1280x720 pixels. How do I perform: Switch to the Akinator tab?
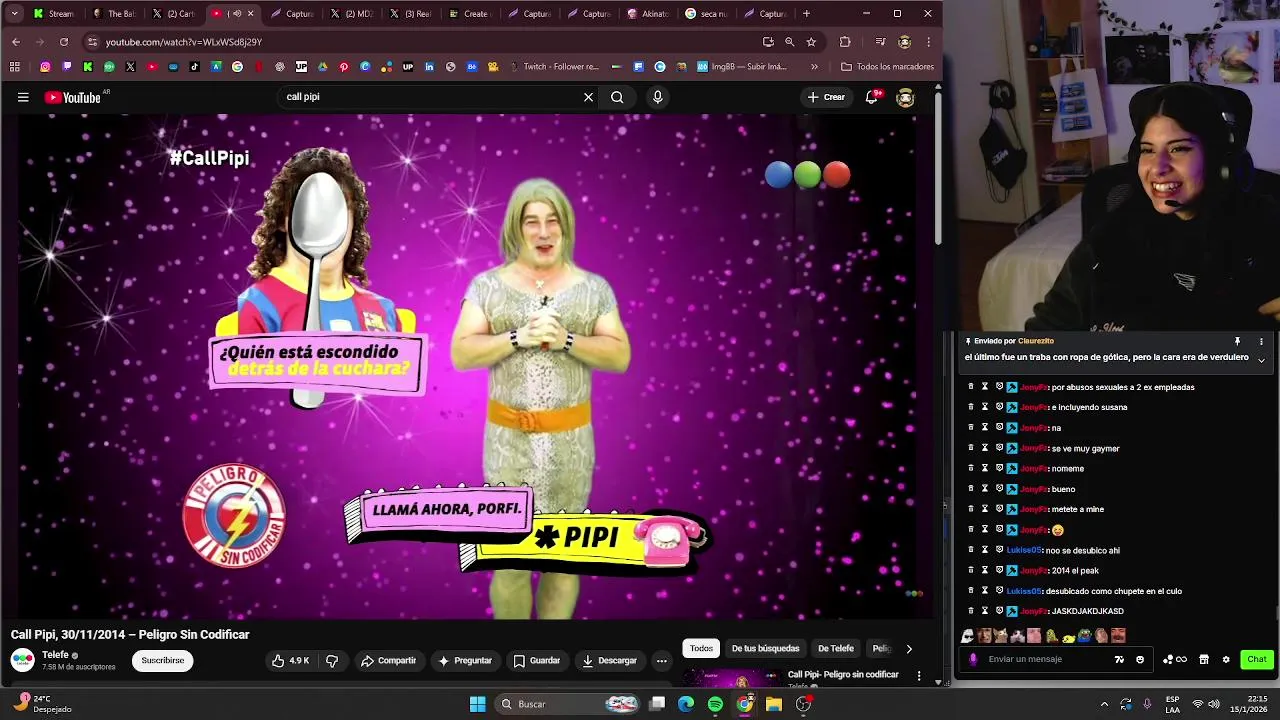tap(649, 14)
